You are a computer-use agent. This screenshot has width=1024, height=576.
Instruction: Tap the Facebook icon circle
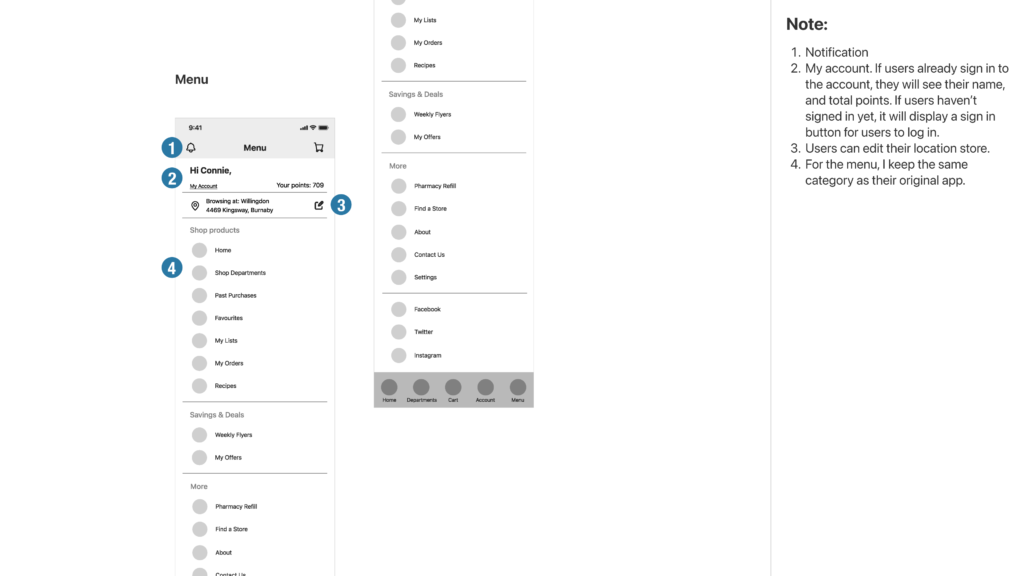(x=399, y=309)
